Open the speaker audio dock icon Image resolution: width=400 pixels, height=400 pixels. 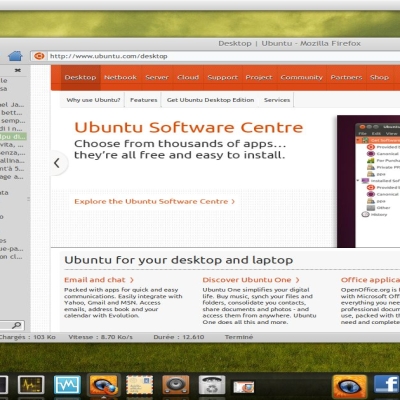pyautogui.click(x=176, y=385)
